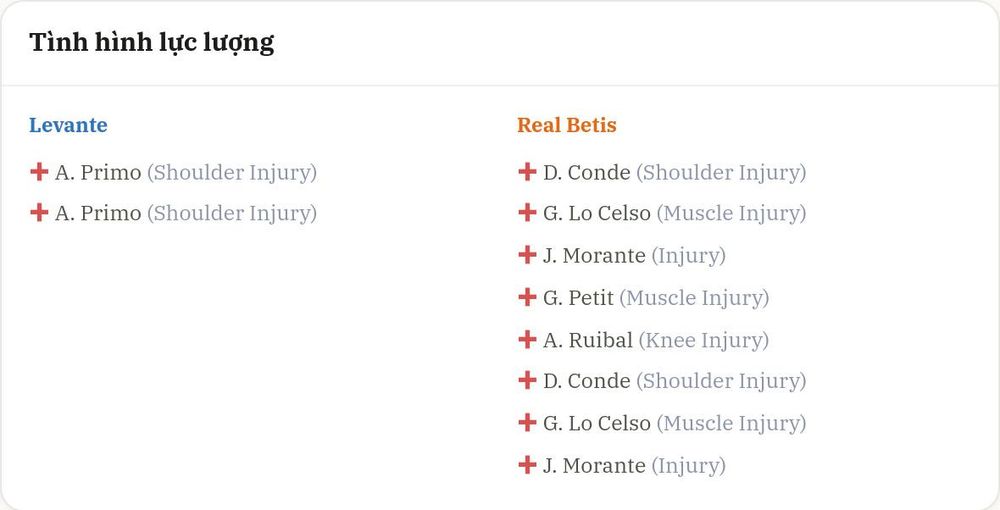
Task: Click "(Muscle Injury)" next to G. Petit
Action: tap(695, 298)
